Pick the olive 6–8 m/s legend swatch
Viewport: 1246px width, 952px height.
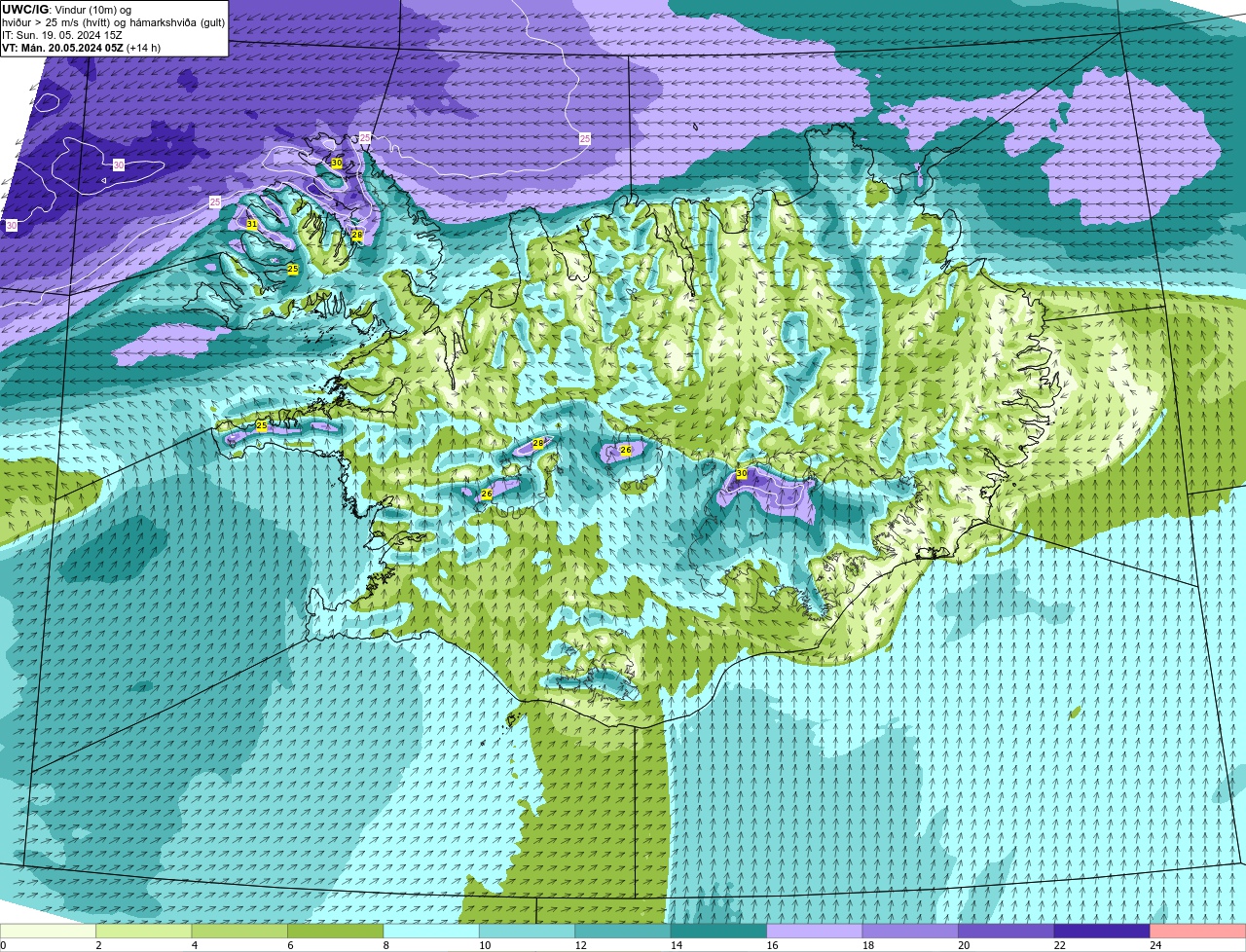[x=336, y=931]
